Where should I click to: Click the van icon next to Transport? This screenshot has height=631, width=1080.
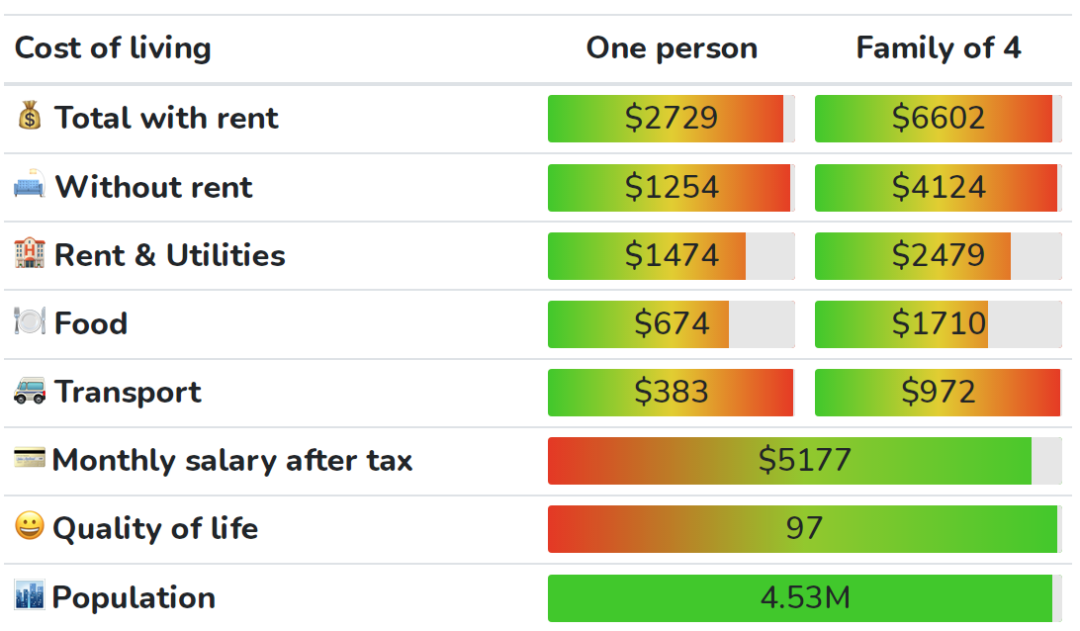click(30, 391)
